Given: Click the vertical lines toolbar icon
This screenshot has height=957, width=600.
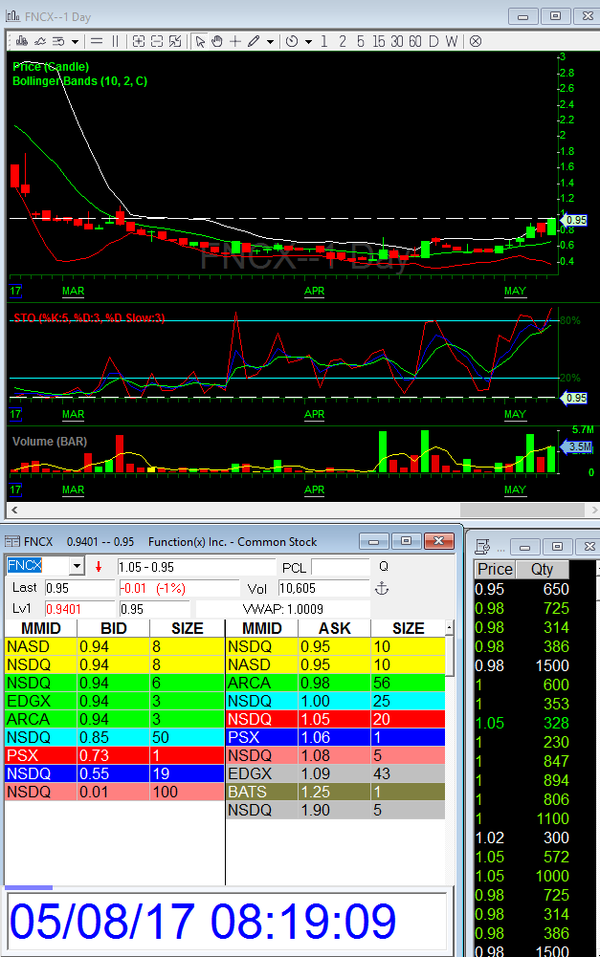Looking at the screenshot, I should point(115,41).
